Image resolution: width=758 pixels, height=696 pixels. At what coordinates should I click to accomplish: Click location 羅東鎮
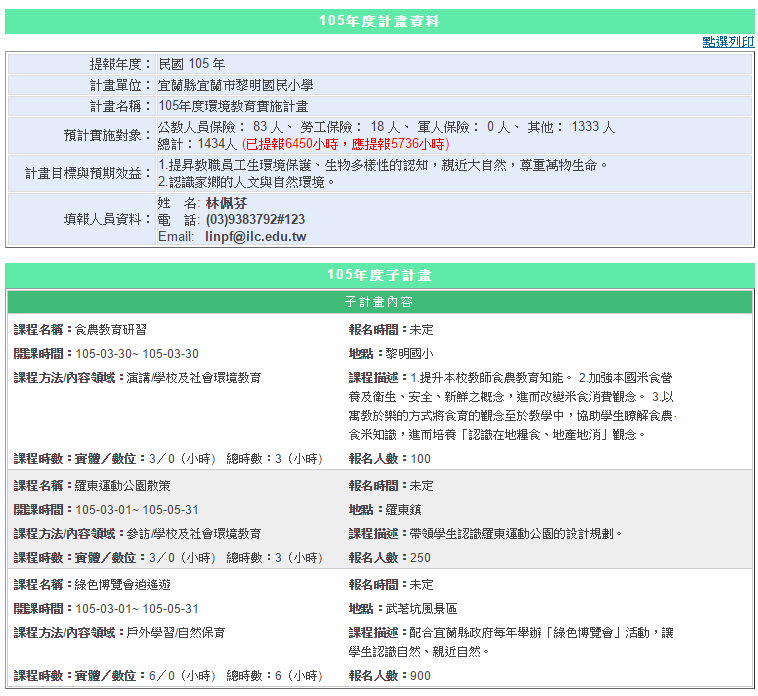click(404, 510)
